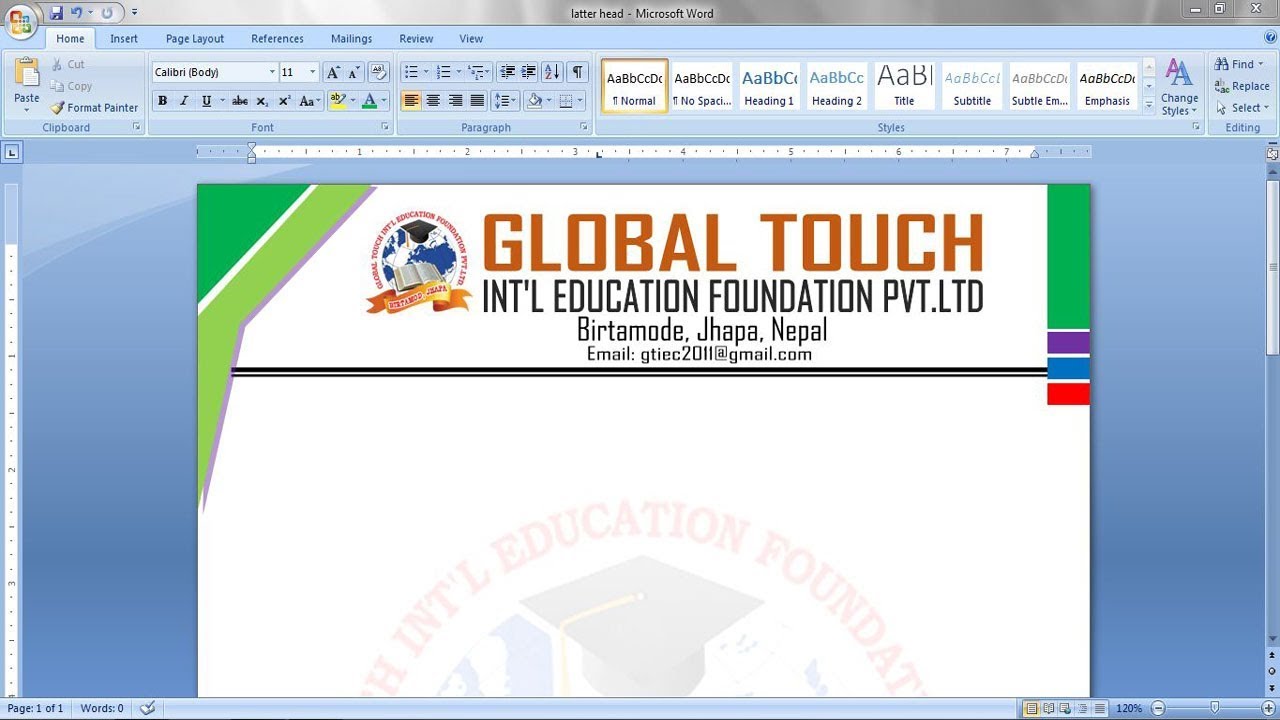The width and height of the screenshot is (1280, 720).
Task: Save the document from Quick Access Toolbar
Action: click(x=56, y=13)
